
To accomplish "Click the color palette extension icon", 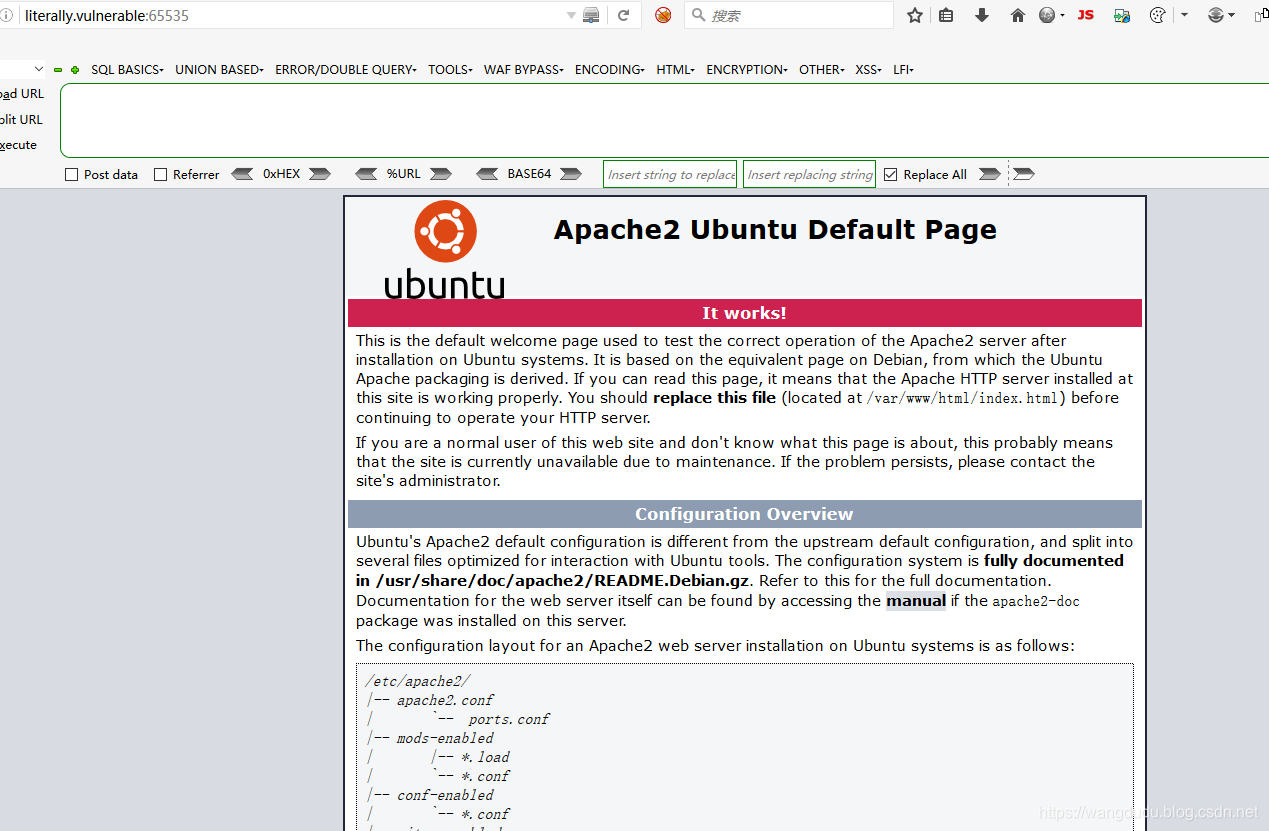I will (1158, 15).
